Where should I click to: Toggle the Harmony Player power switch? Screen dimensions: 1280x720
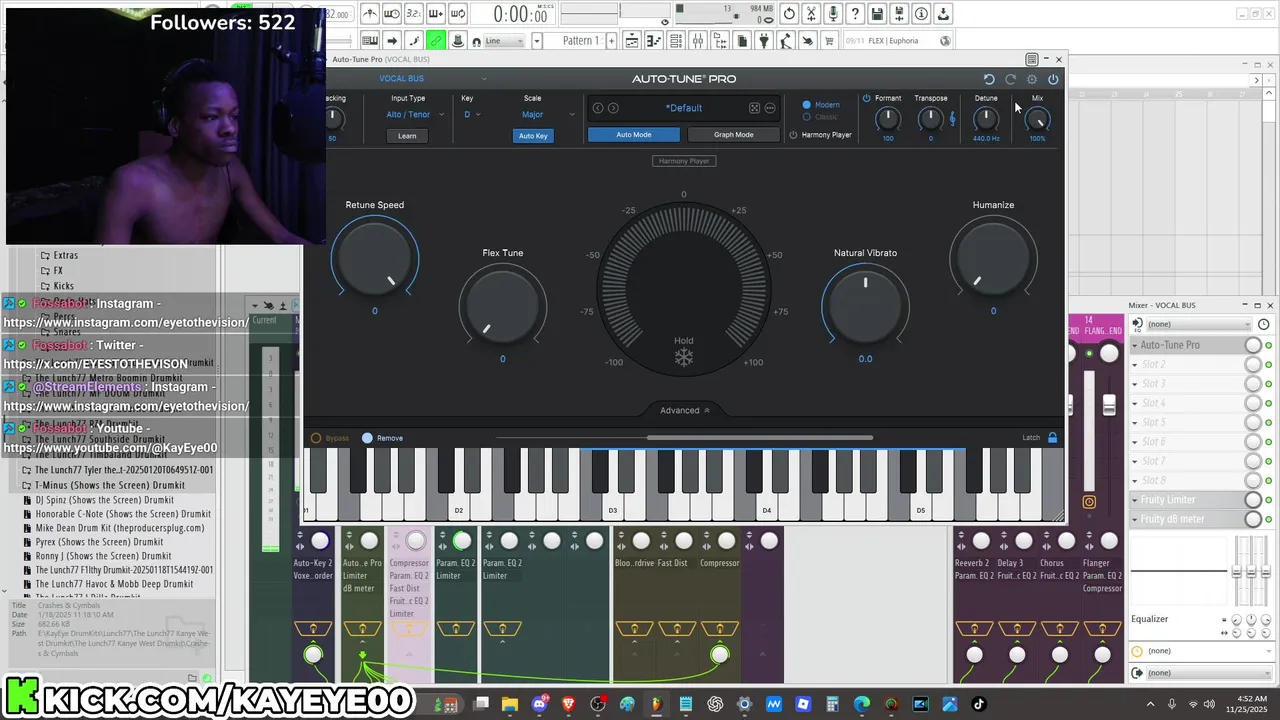click(793, 135)
